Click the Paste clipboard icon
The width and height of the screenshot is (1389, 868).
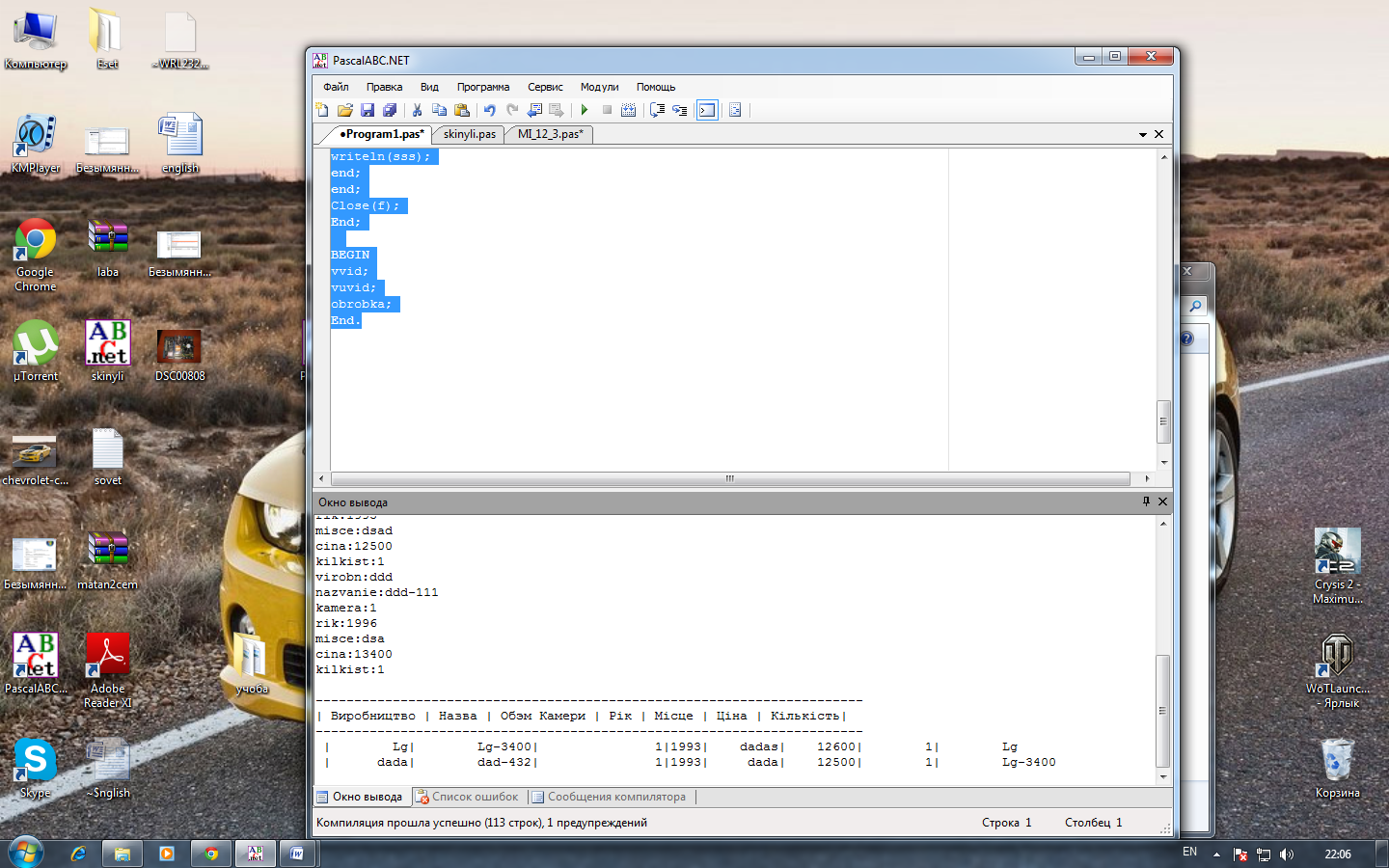(462, 110)
